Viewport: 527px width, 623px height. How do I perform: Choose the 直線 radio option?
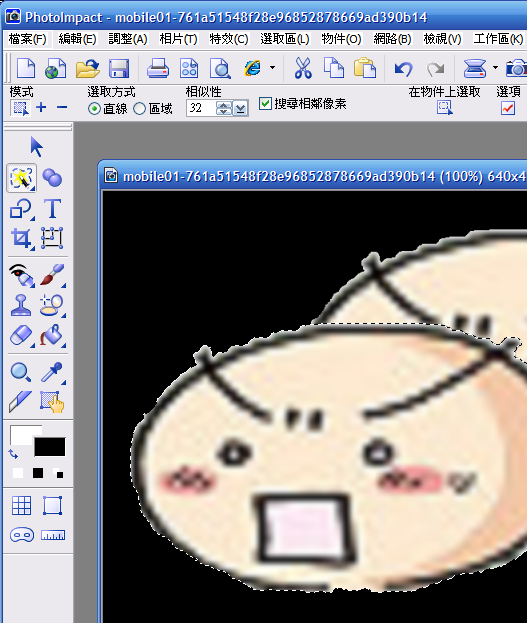pos(107,108)
